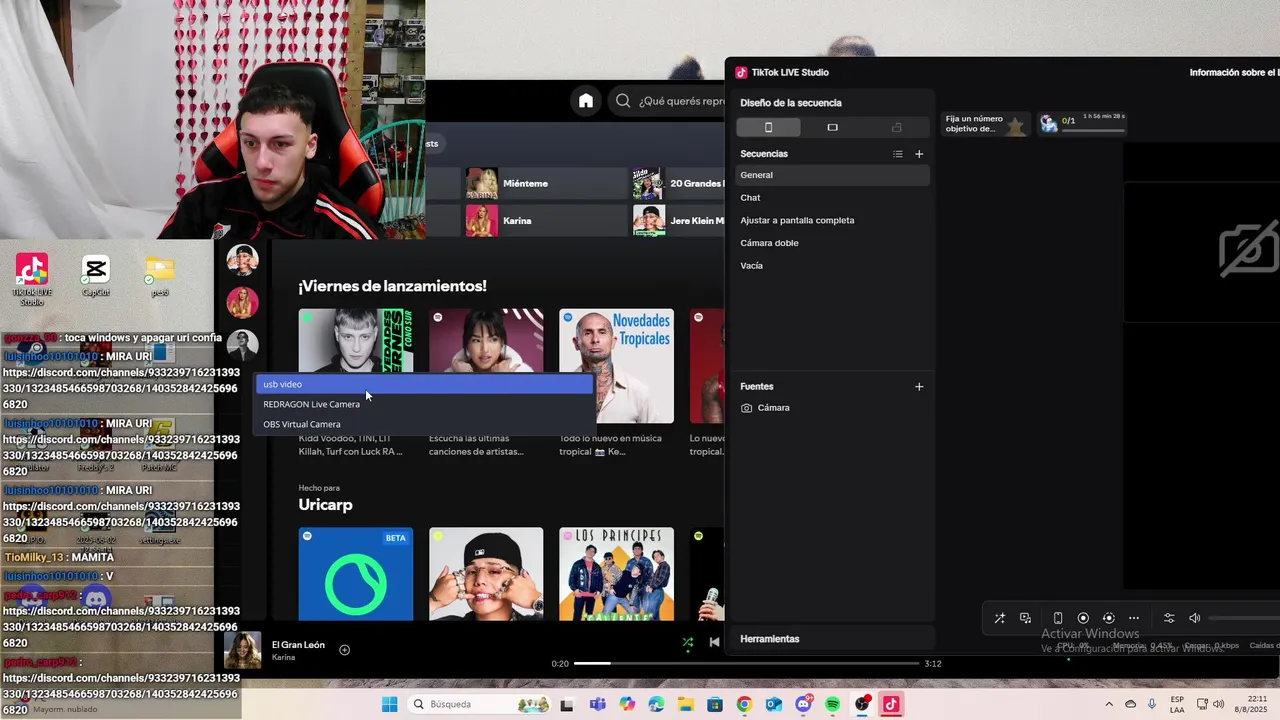Open the 20 Grandes shortcut tile

coord(679,184)
